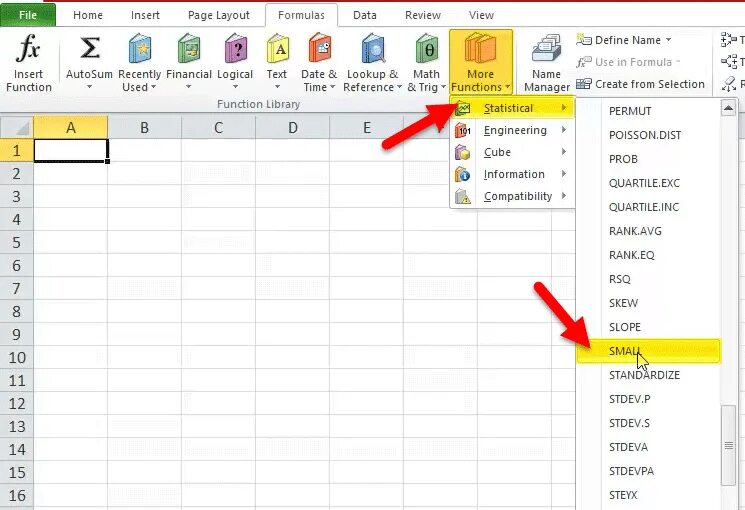Switch to the Data tab

click(x=365, y=15)
